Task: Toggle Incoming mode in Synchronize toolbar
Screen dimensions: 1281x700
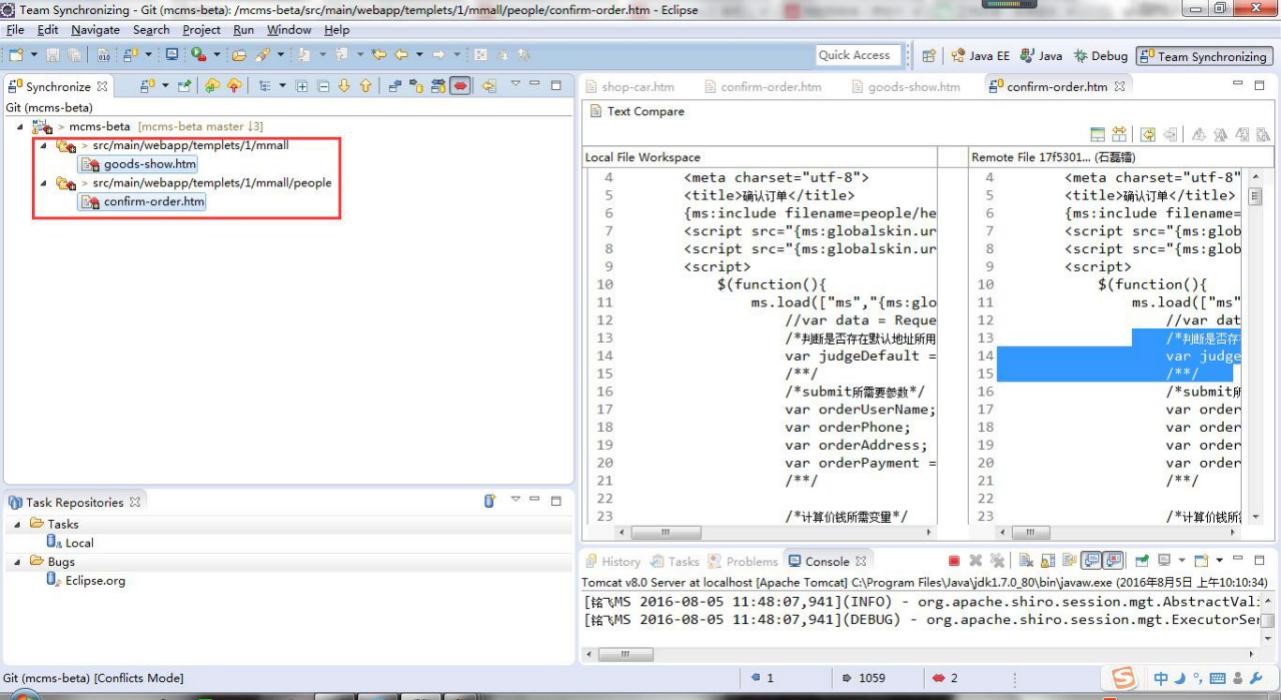Action: click(x=395, y=86)
